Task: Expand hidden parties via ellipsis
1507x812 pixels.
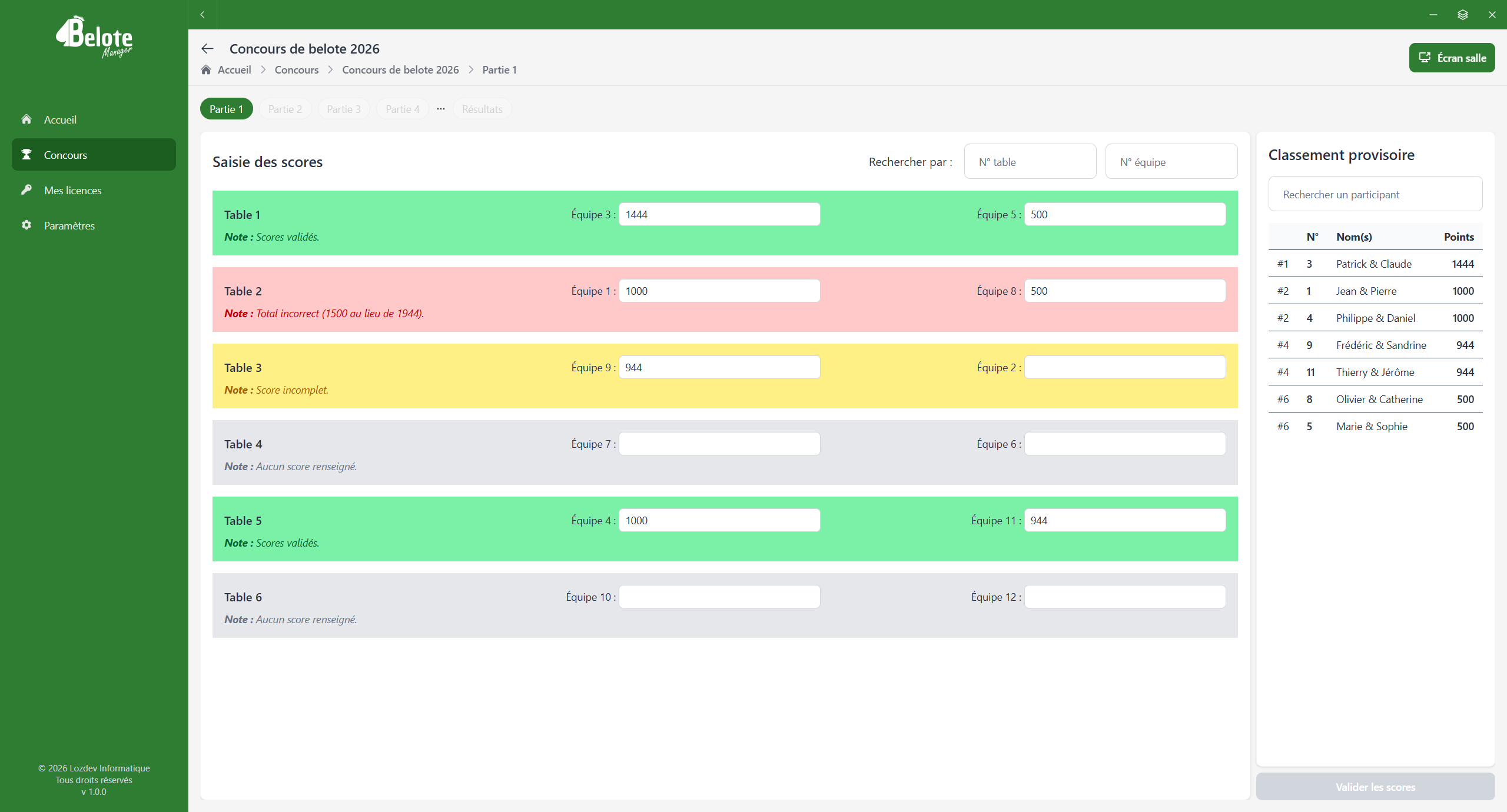Action: (x=441, y=109)
